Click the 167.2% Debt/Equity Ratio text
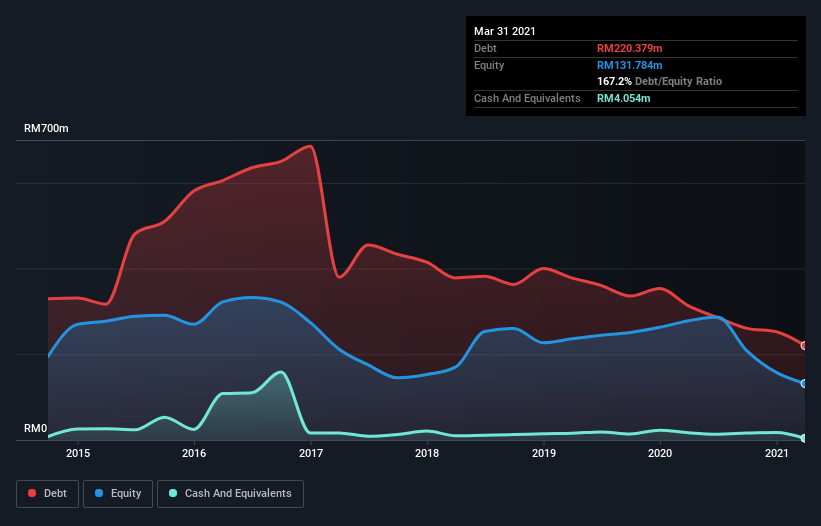This screenshot has width=821, height=526. (x=659, y=81)
